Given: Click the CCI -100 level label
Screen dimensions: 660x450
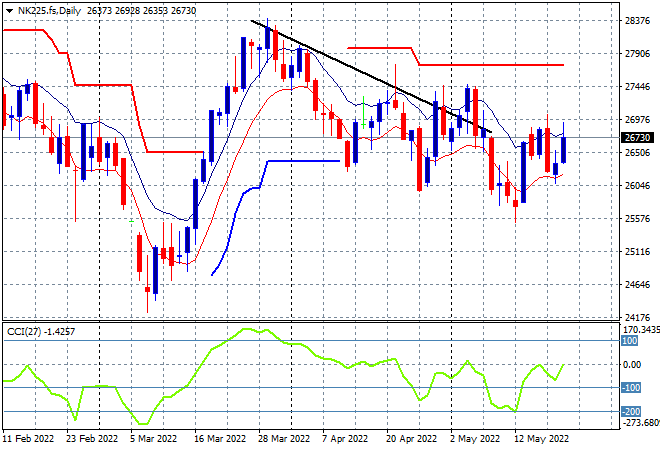Looking at the screenshot, I should pyautogui.click(x=631, y=388).
